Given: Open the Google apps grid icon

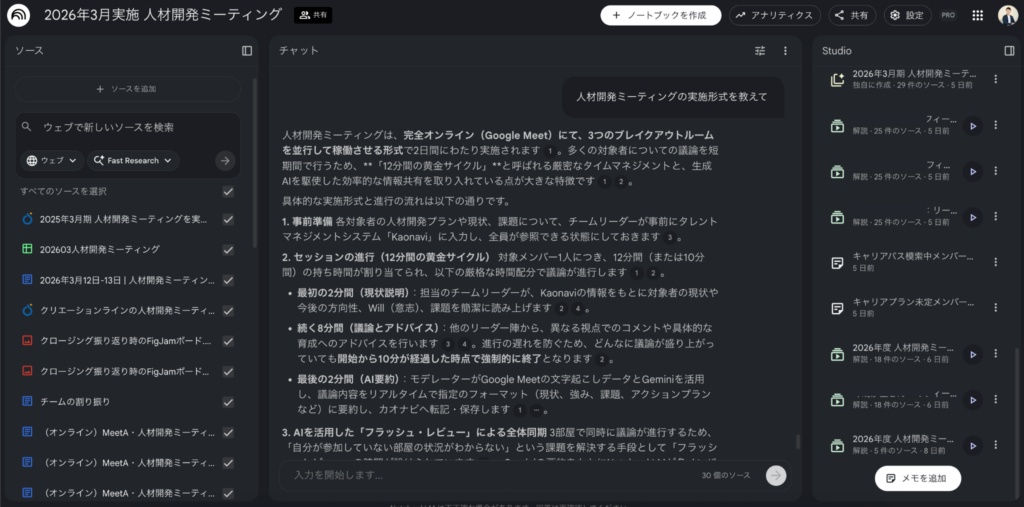Looking at the screenshot, I should [x=977, y=15].
